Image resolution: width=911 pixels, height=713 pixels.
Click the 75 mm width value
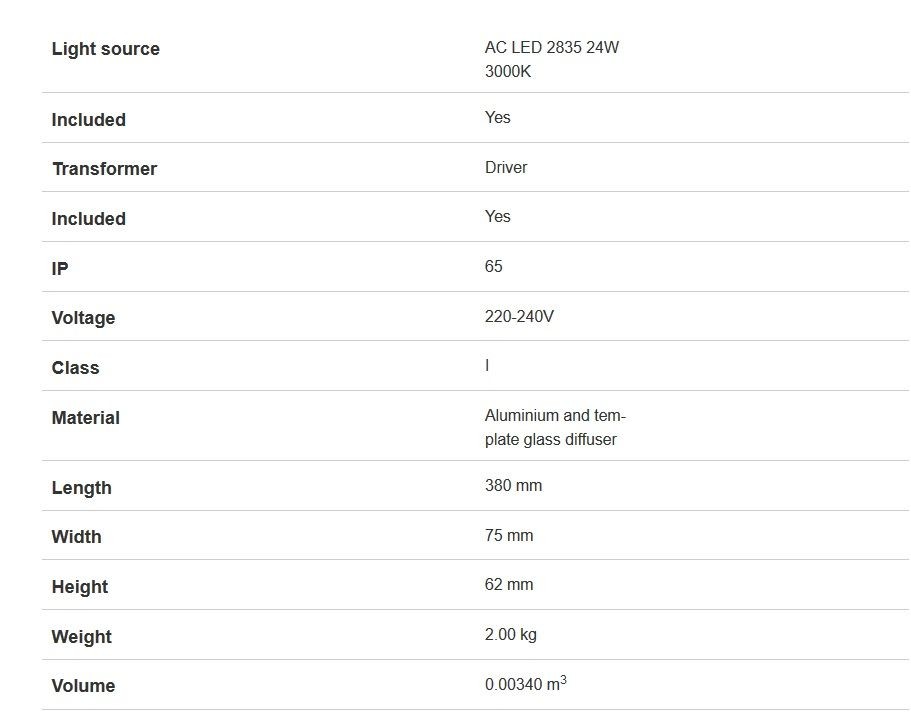tap(509, 535)
